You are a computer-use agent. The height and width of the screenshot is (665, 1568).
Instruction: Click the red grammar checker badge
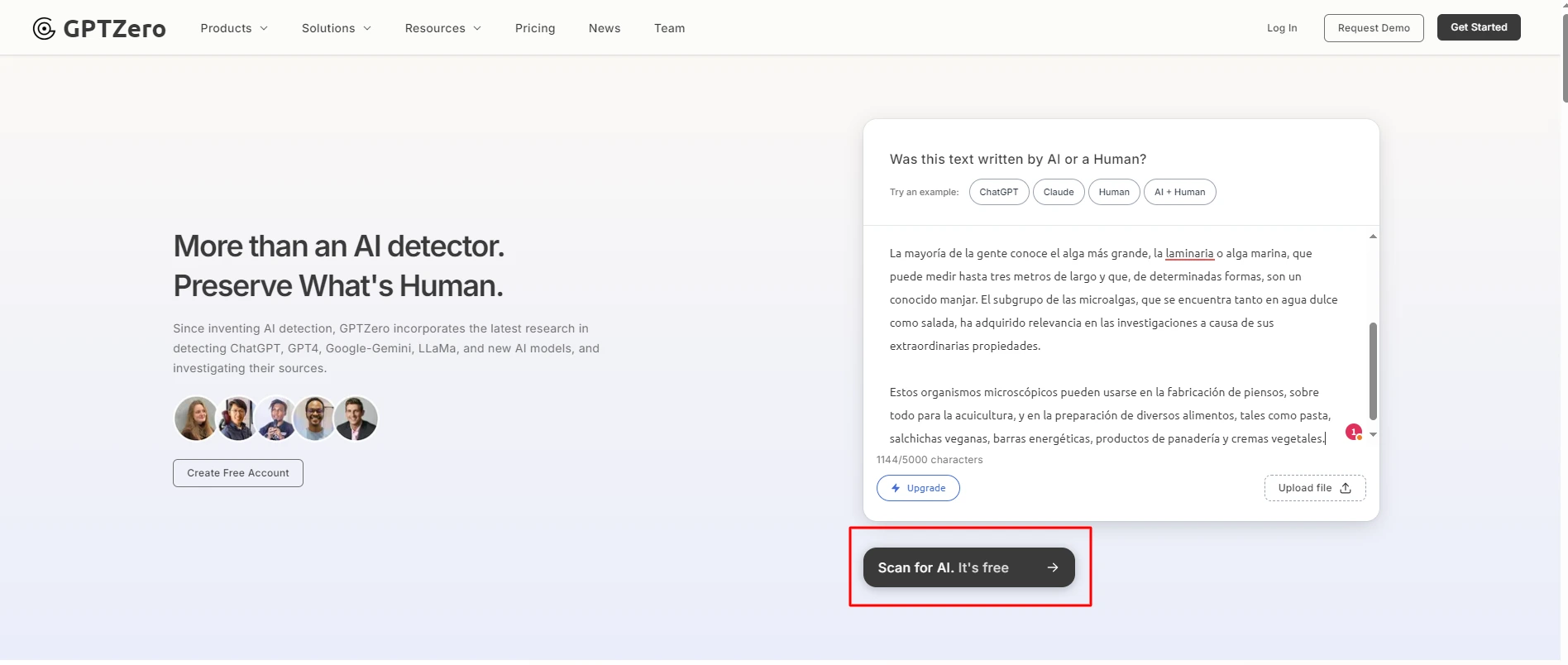click(x=1353, y=432)
